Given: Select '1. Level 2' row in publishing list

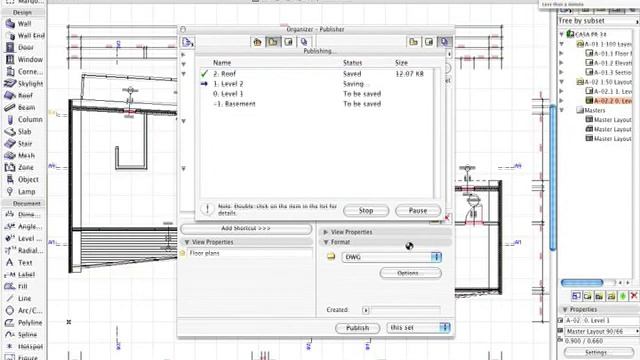Looking at the screenshot, I should [317, 84].
